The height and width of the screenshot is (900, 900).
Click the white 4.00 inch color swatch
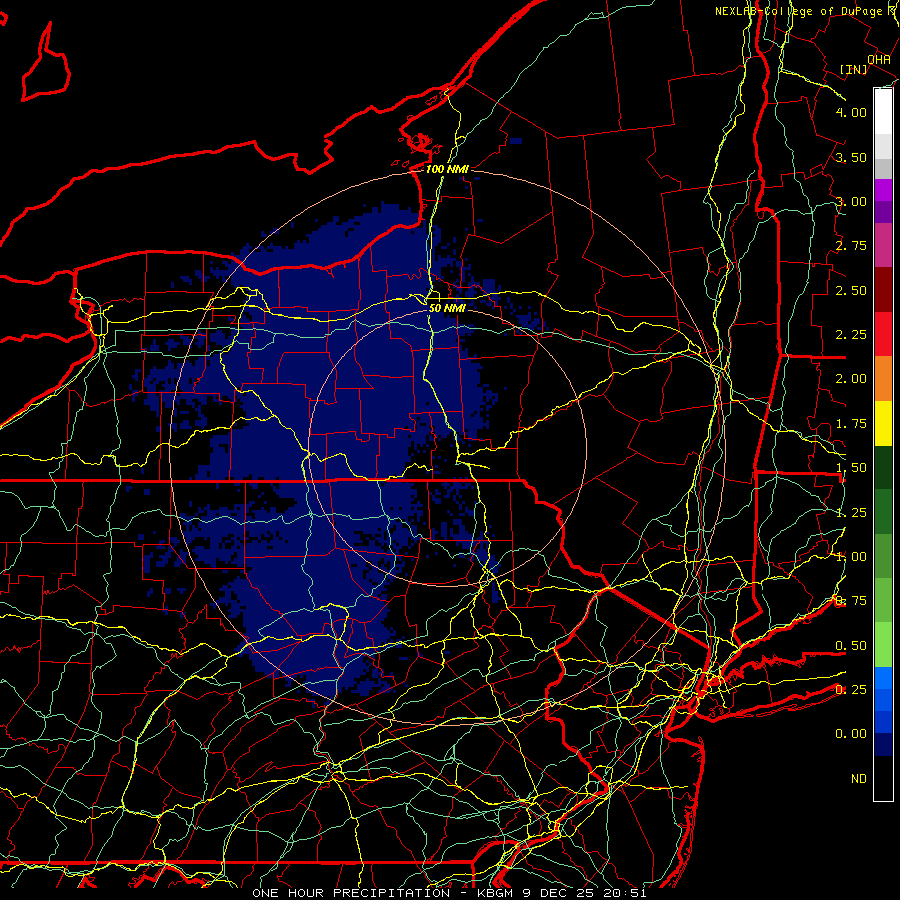tap(883, 112)
